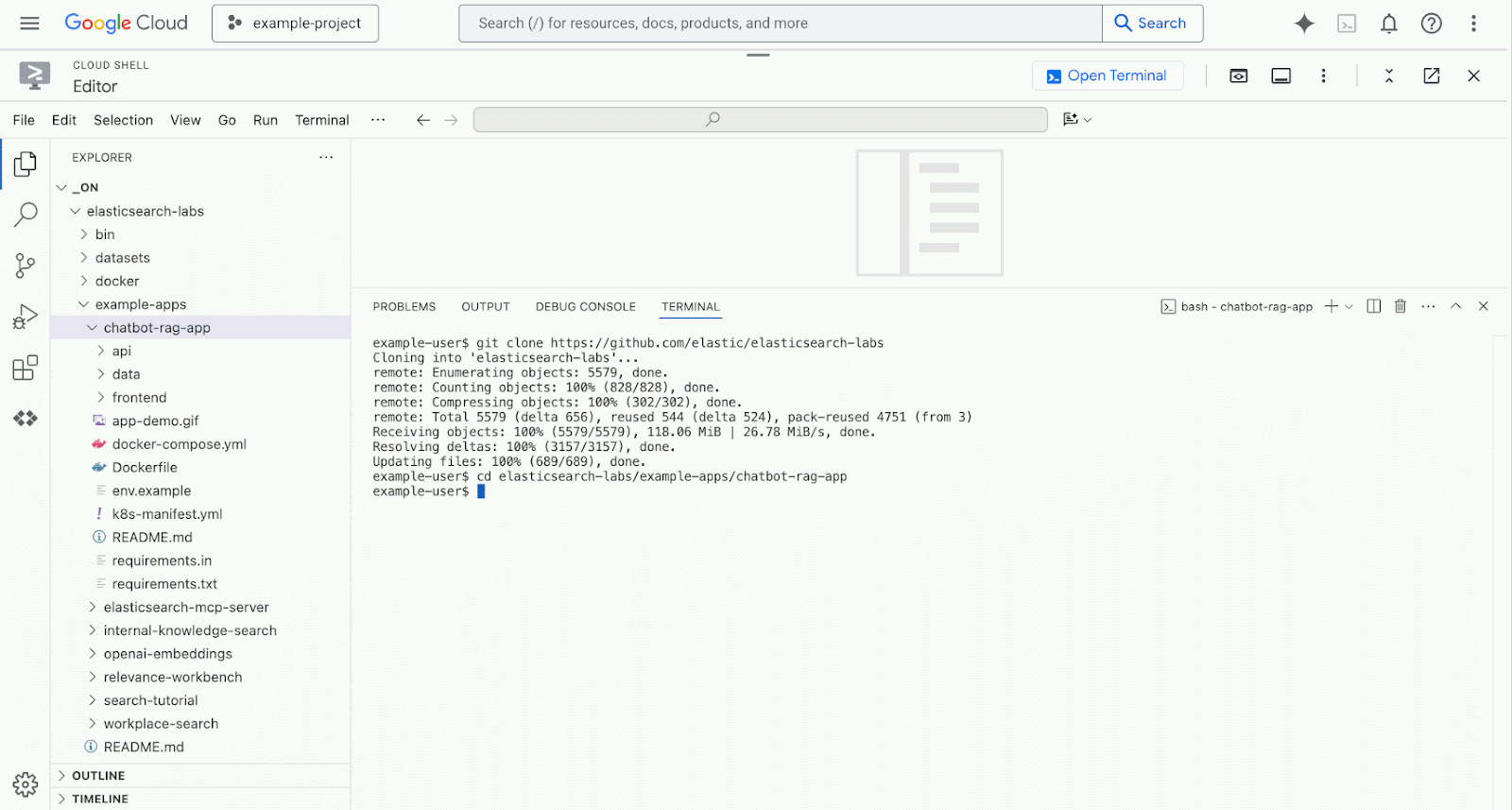Select the example-project project picker

coord(295,24)
